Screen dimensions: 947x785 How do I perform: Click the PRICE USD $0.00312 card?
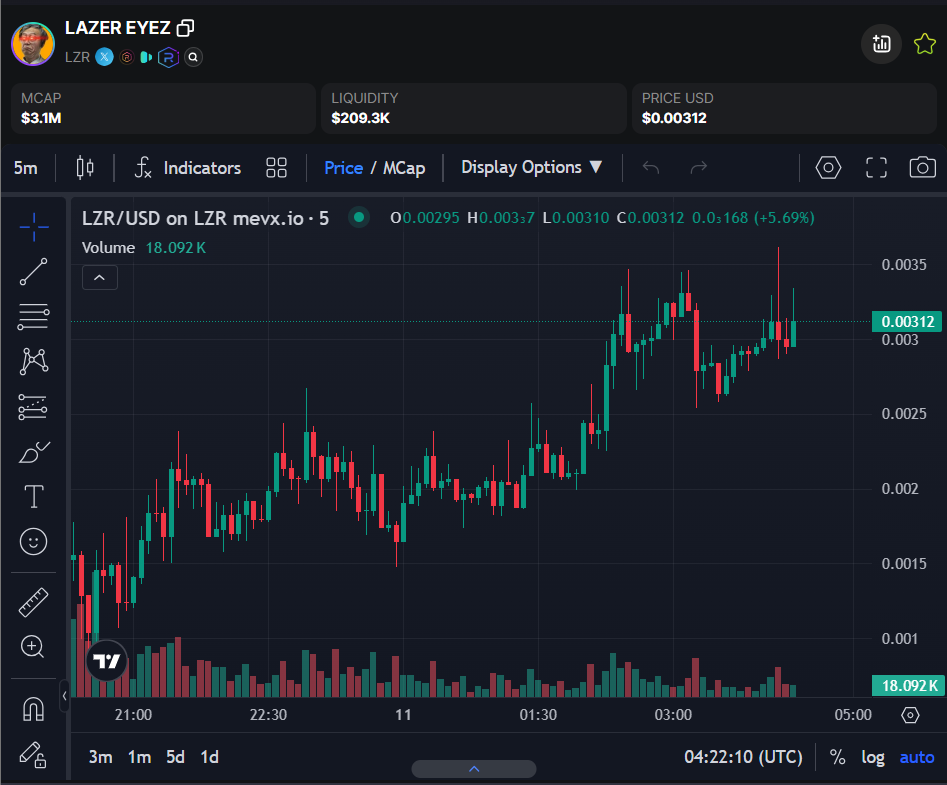(x=784, y=109)
